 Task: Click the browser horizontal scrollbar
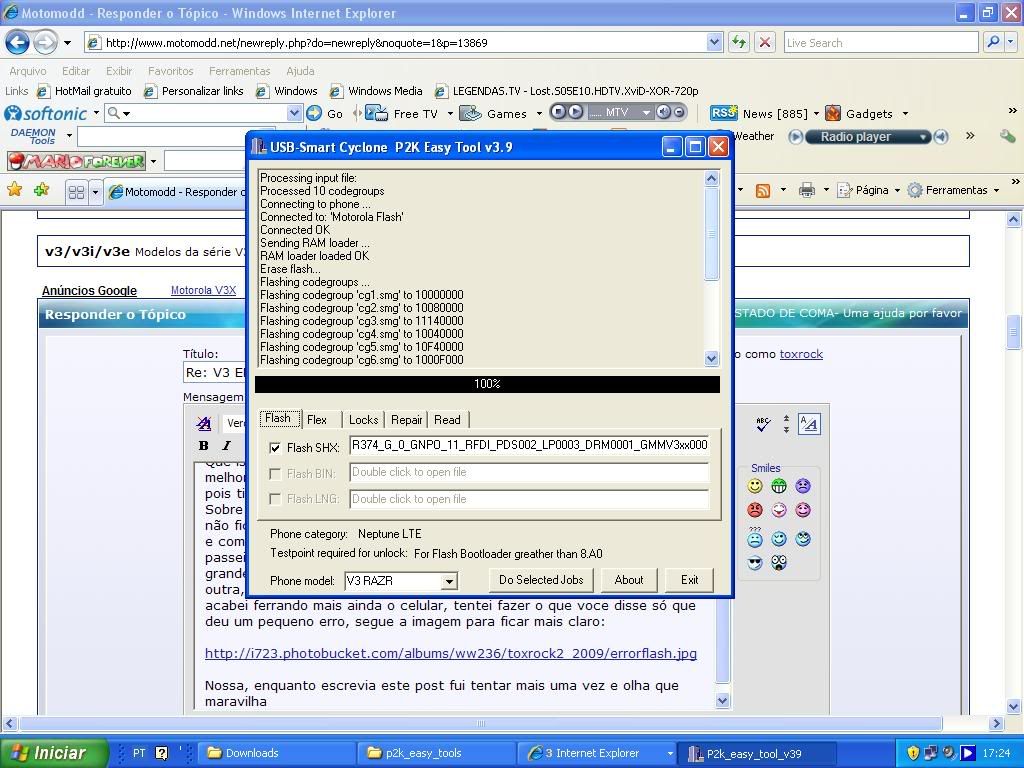click(503, 723)
